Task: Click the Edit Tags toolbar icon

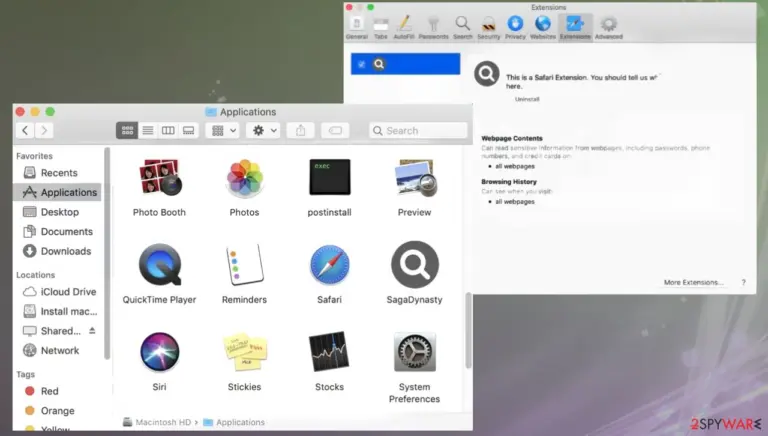Action: click(335, 130)
